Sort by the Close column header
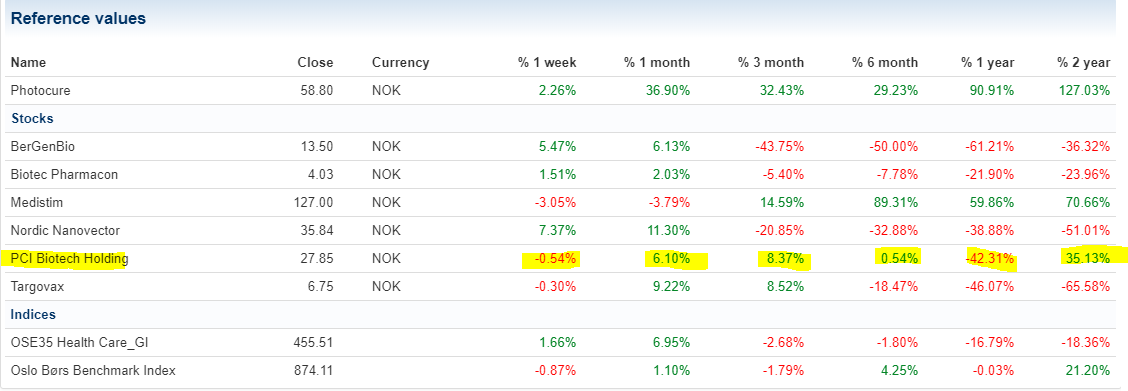 [316, 63]
